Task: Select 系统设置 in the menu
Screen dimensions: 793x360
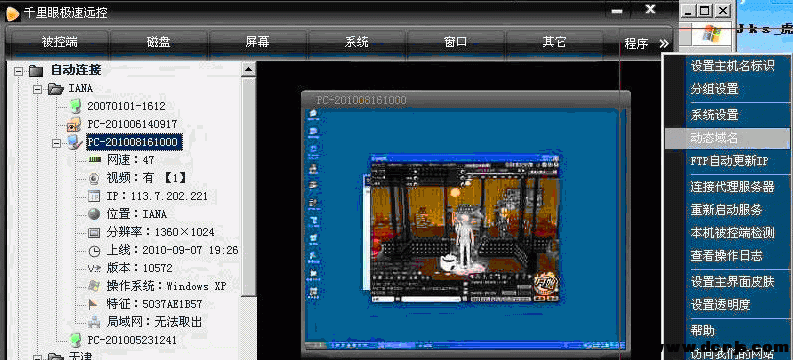Action: coord(715,115)
